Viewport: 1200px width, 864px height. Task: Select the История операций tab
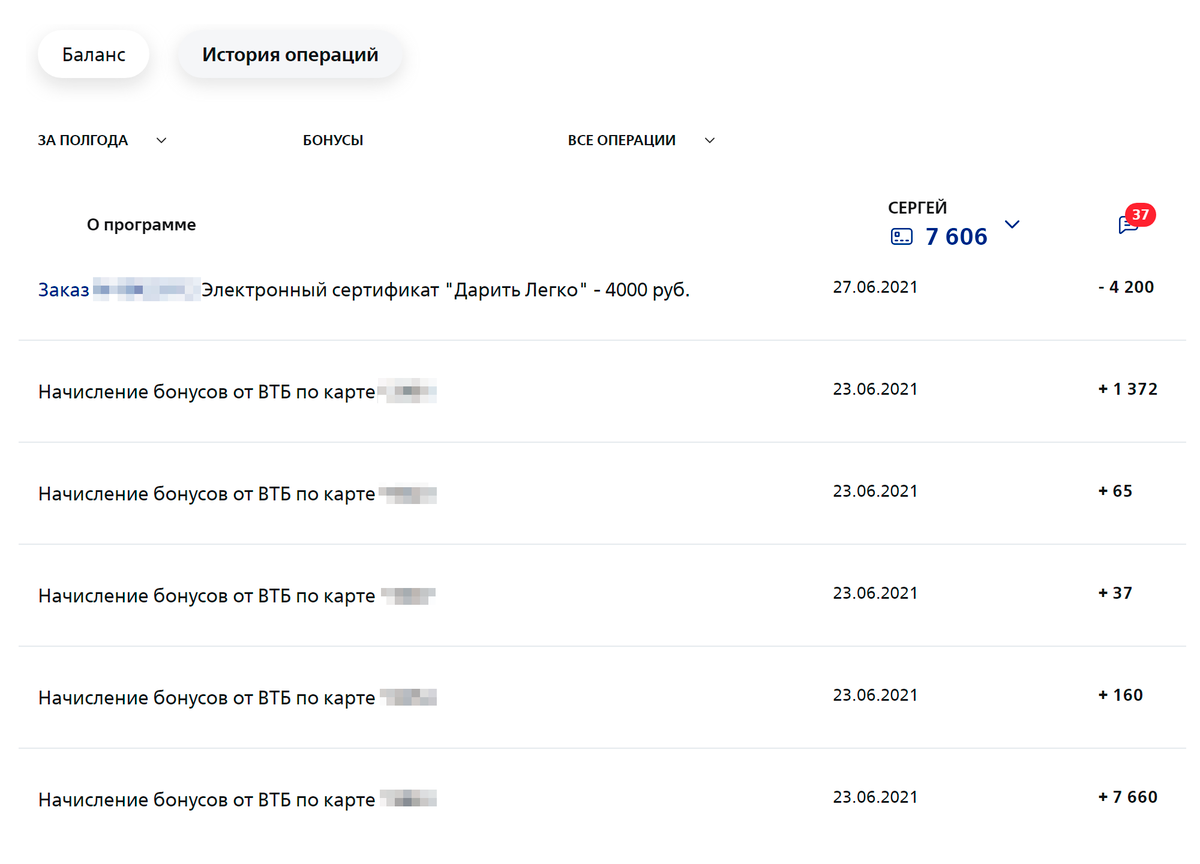click(290, 55)
